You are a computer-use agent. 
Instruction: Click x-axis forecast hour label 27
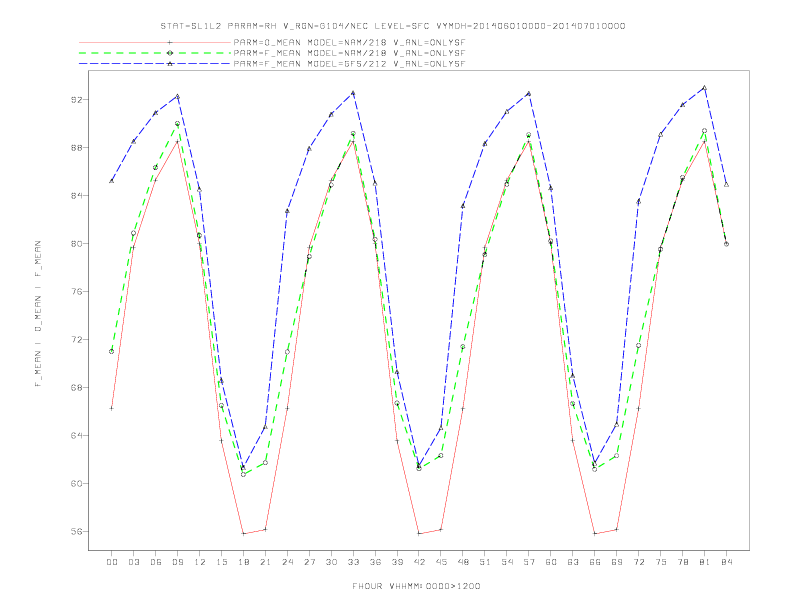click(x=309, y=562)
